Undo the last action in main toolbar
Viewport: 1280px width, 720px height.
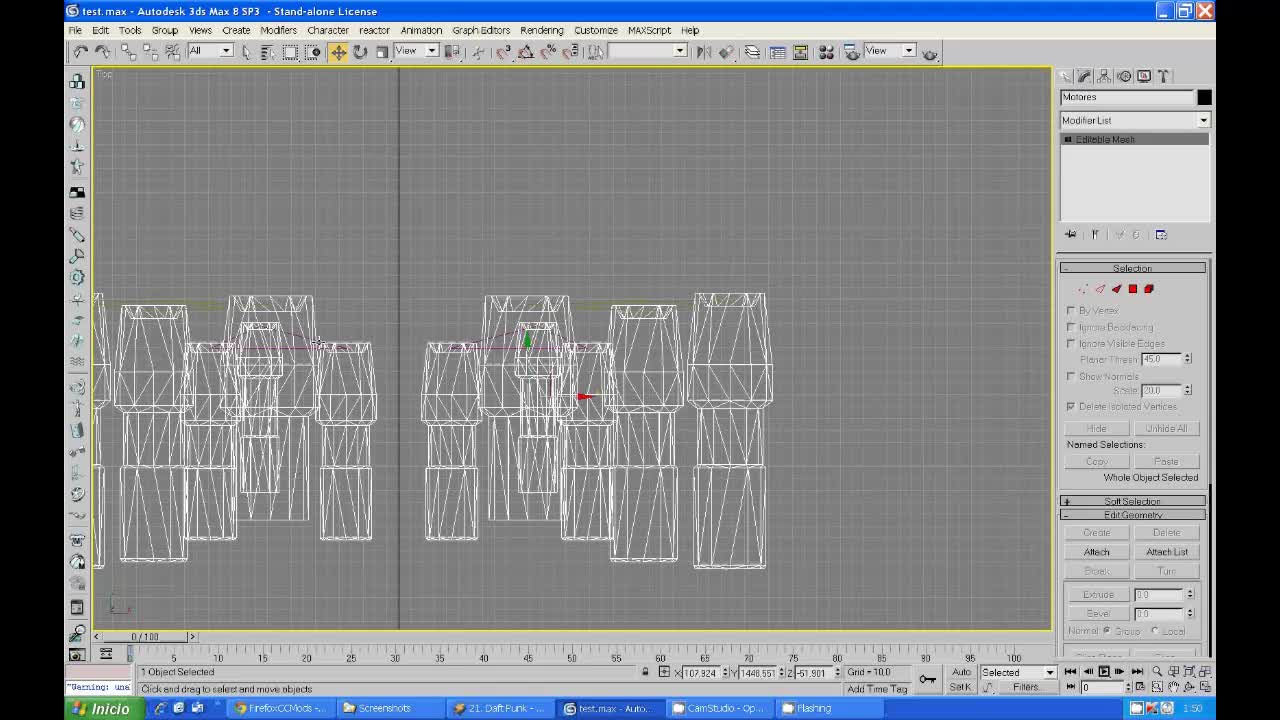point(81,52)
